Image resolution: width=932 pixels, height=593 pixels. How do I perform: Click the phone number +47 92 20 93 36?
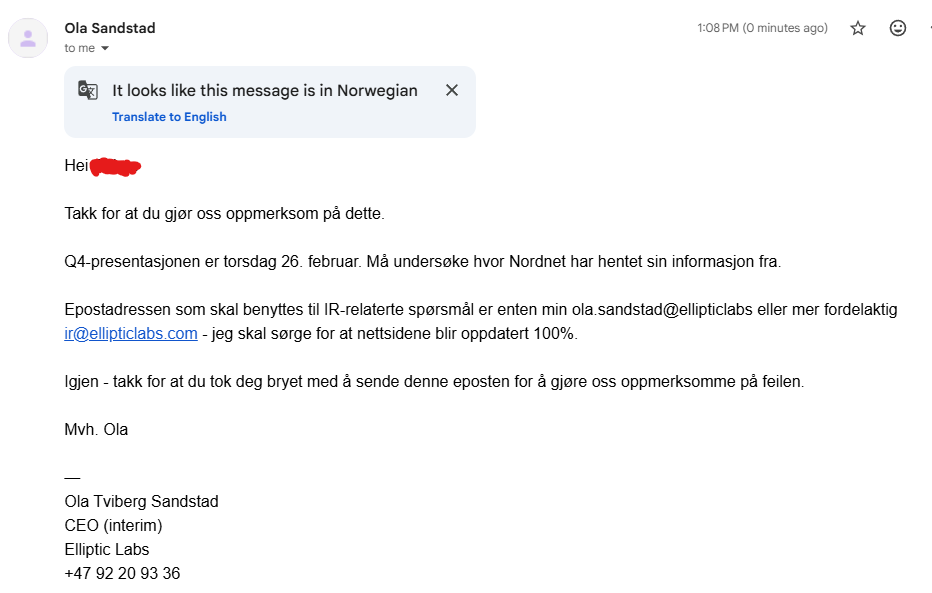click(122, 573)
